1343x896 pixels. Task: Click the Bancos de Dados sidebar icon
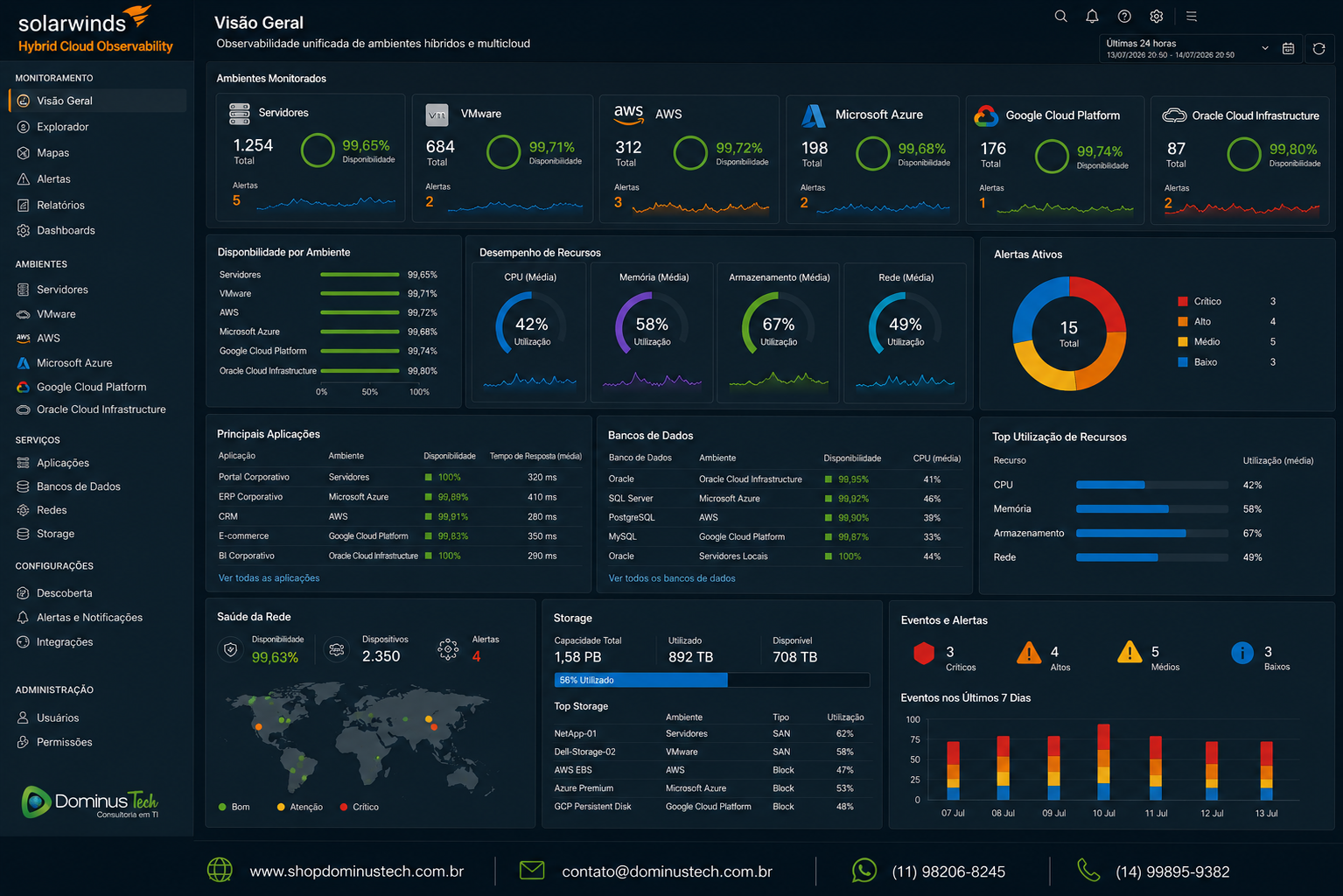click(x=24, y=486)
